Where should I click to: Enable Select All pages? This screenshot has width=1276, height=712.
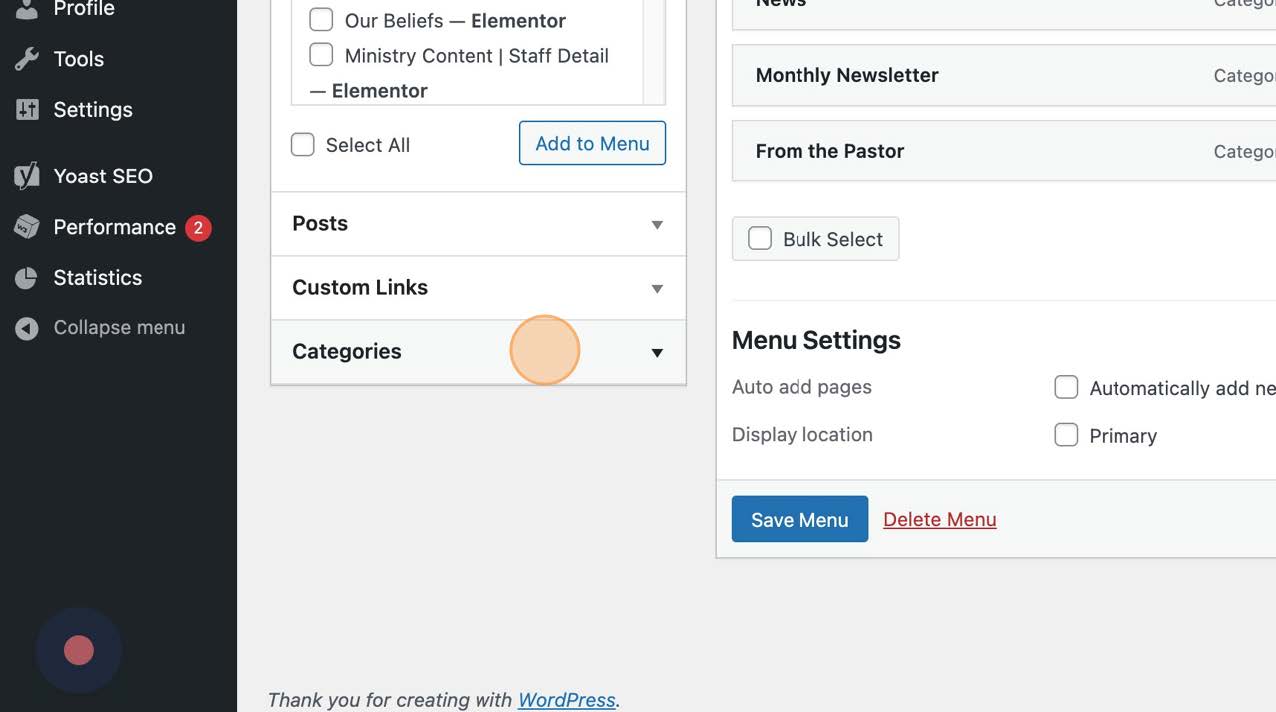pos(303,145)
